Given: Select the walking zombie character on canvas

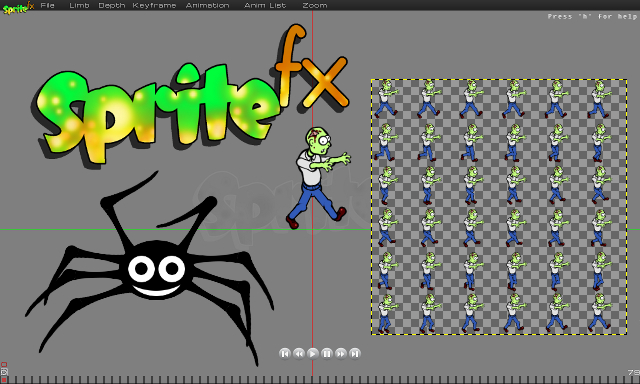Looking at the screenshot, I should point(319,178).
